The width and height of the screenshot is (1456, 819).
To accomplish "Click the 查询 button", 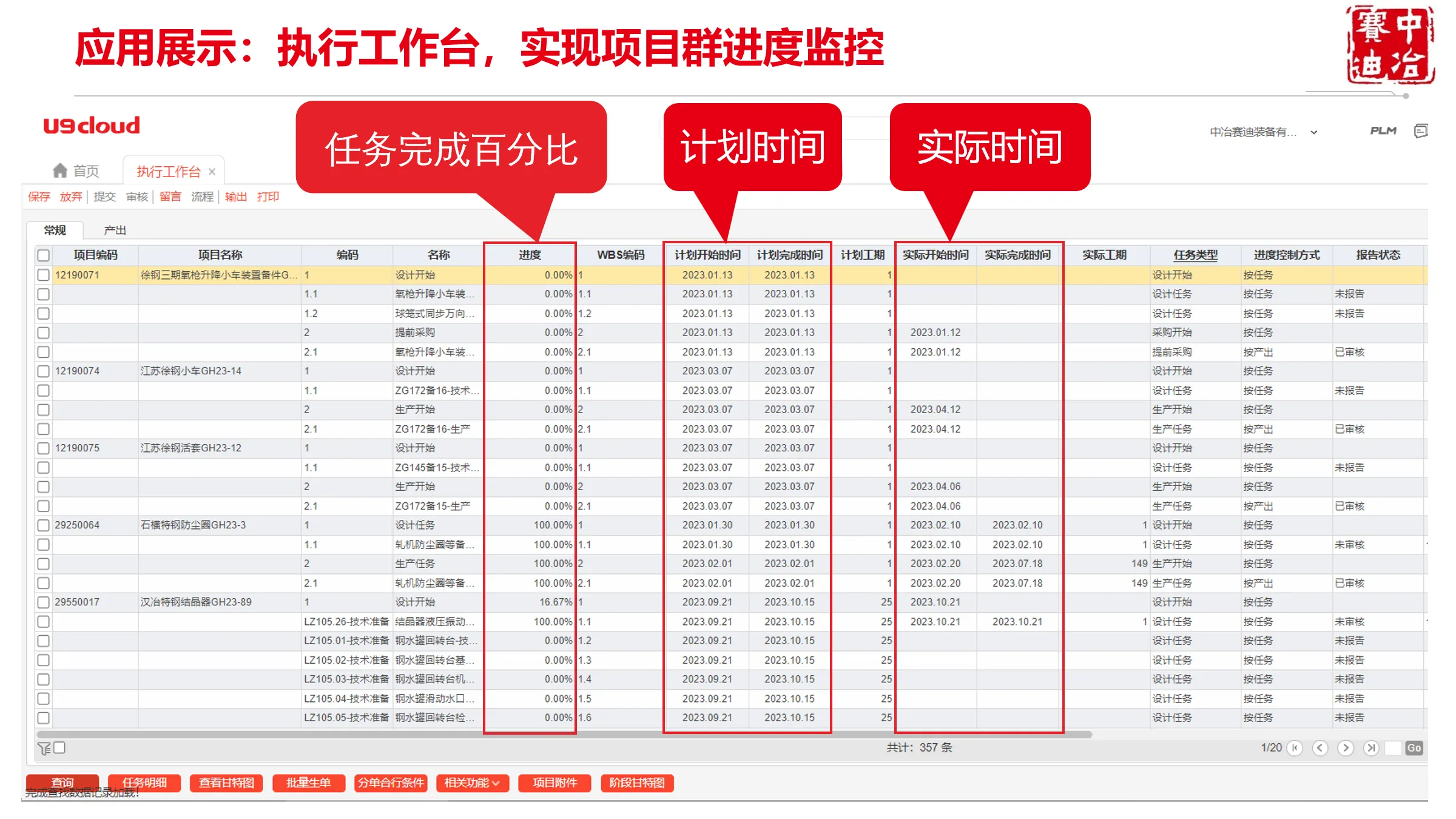I will 62,783.
